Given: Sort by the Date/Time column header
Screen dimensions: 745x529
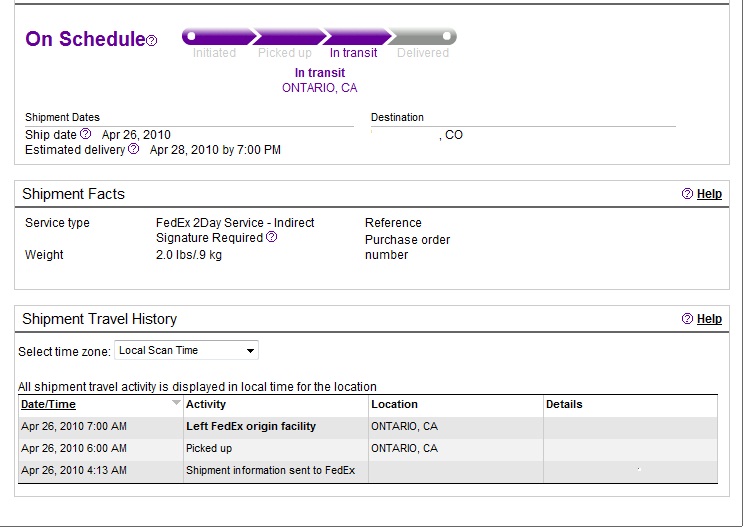Looking at the screenshot, I should (48, 405).
